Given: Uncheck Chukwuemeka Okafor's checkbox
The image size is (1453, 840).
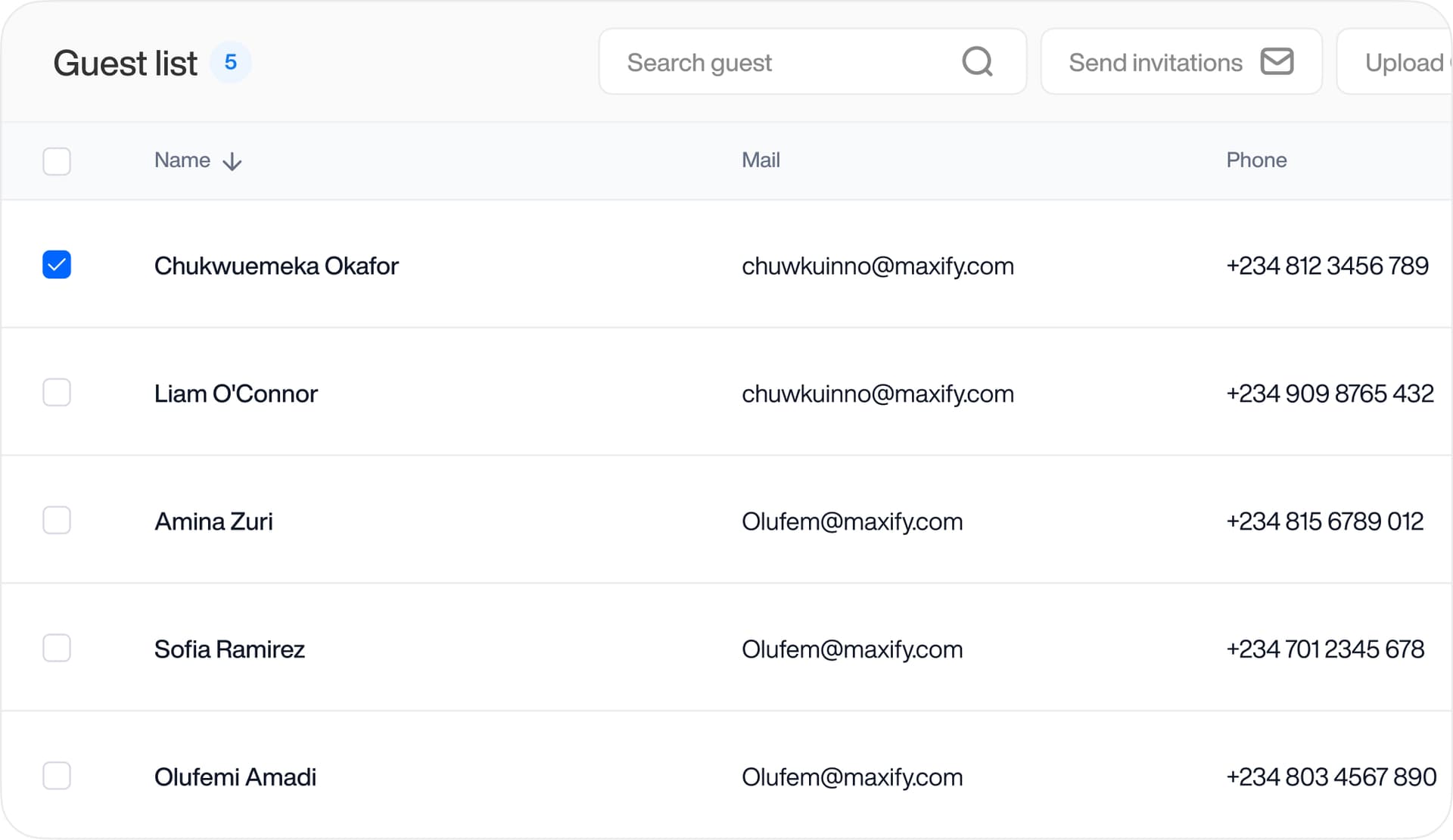Looking at the screenshot, I should coord(57,265).
